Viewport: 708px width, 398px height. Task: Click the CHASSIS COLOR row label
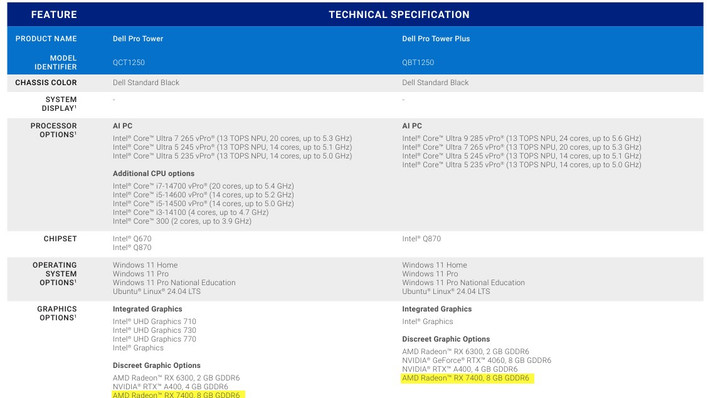[46, 83]
